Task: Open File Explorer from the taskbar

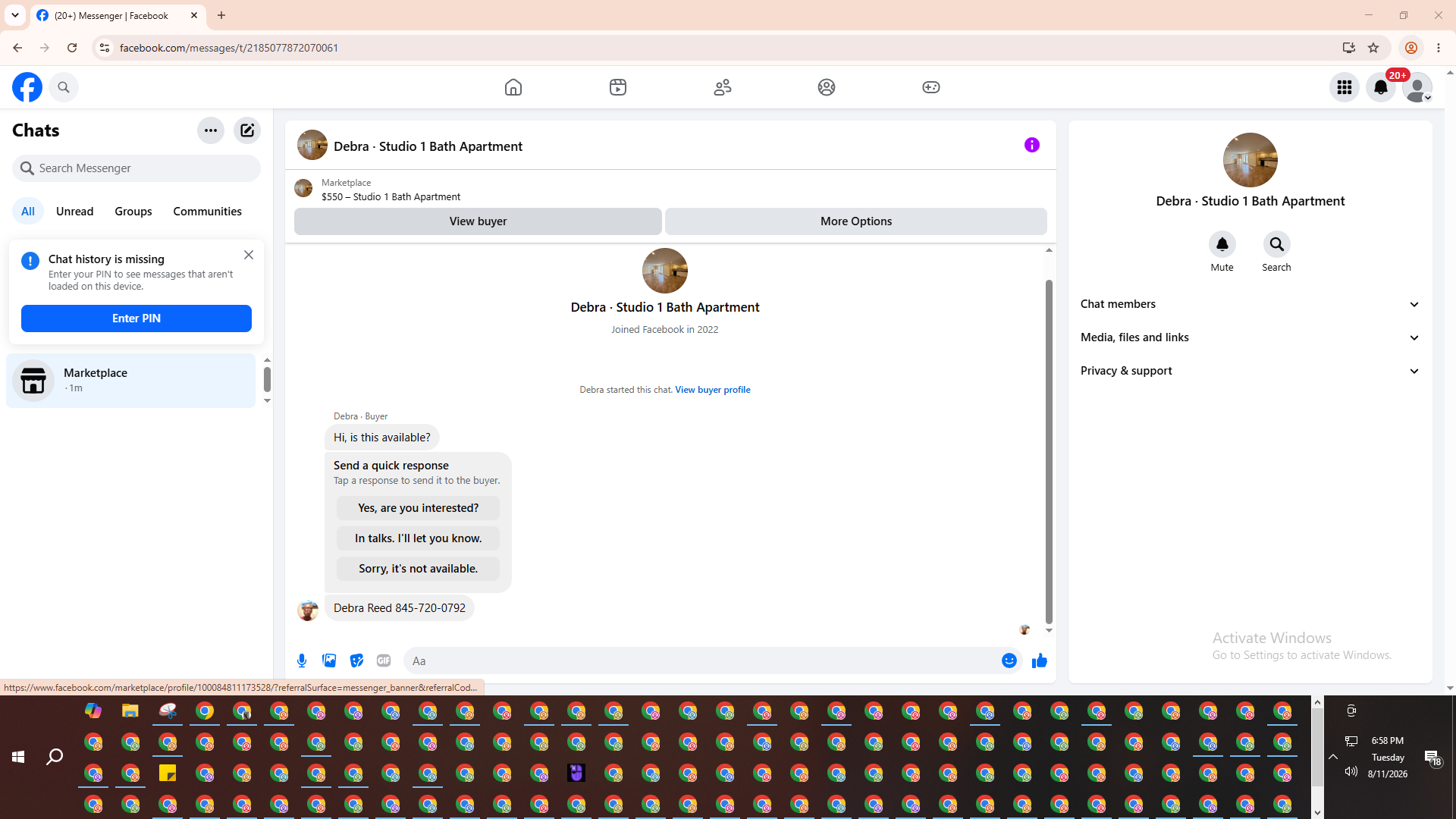Action: point(130,711)
